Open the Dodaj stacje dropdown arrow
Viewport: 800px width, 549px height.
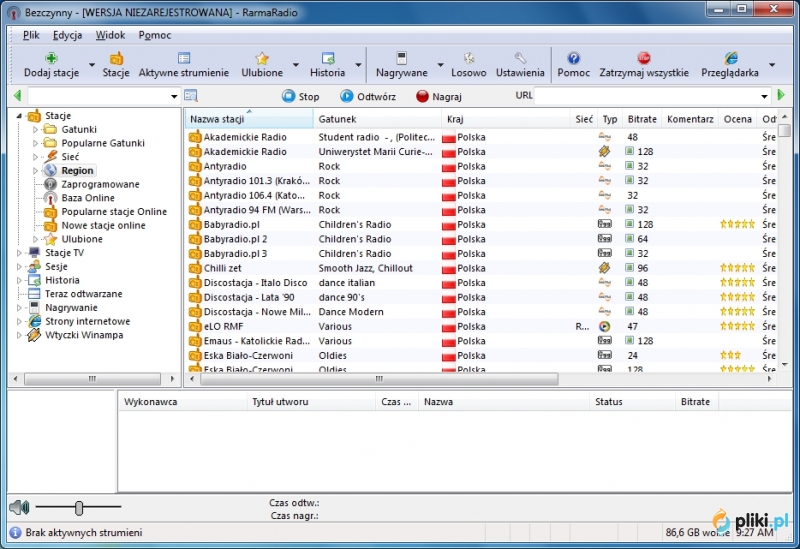92,65
